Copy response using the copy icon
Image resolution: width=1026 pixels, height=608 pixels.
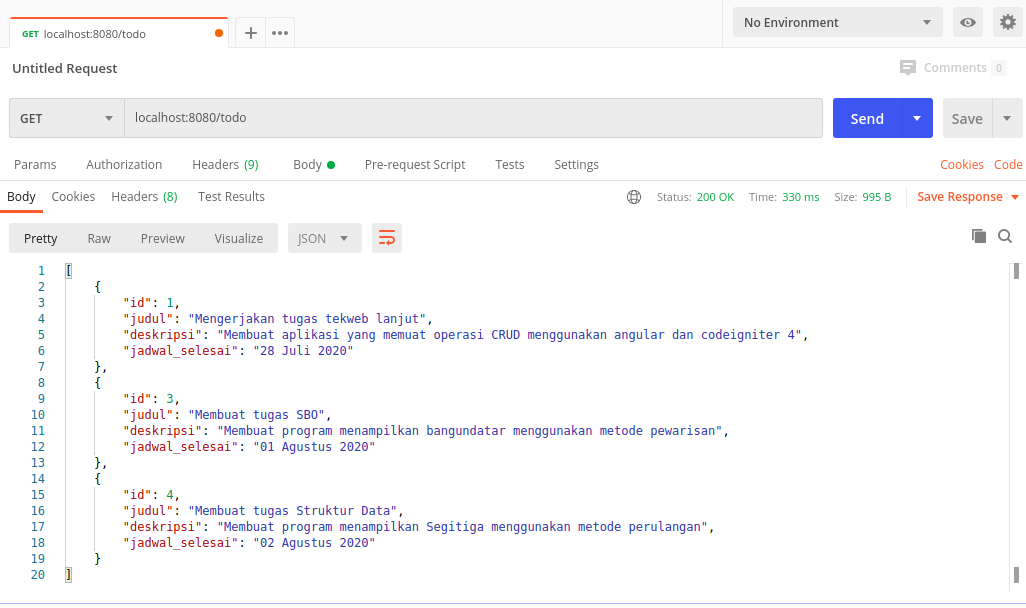(979, 236)
